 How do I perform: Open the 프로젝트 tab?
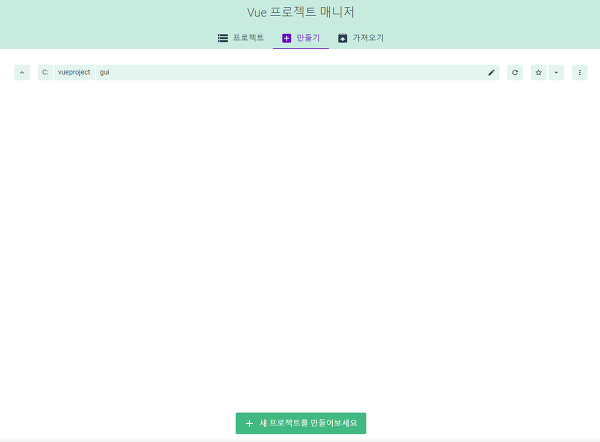(x=241, y=38)
